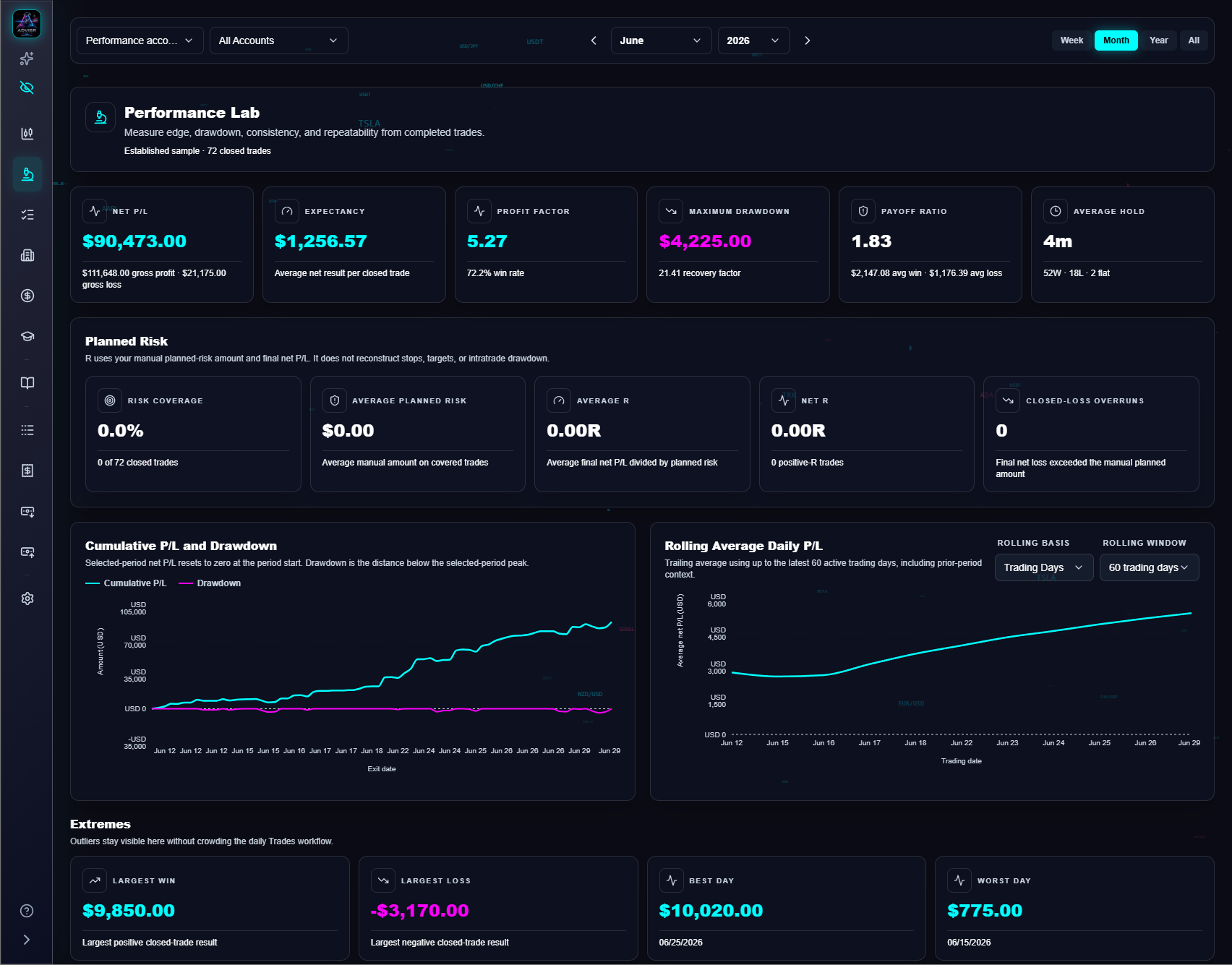Click the 52W · 18L · 2 flat text
Screen dimensions: 1232x965
[x=1076, y=273]
